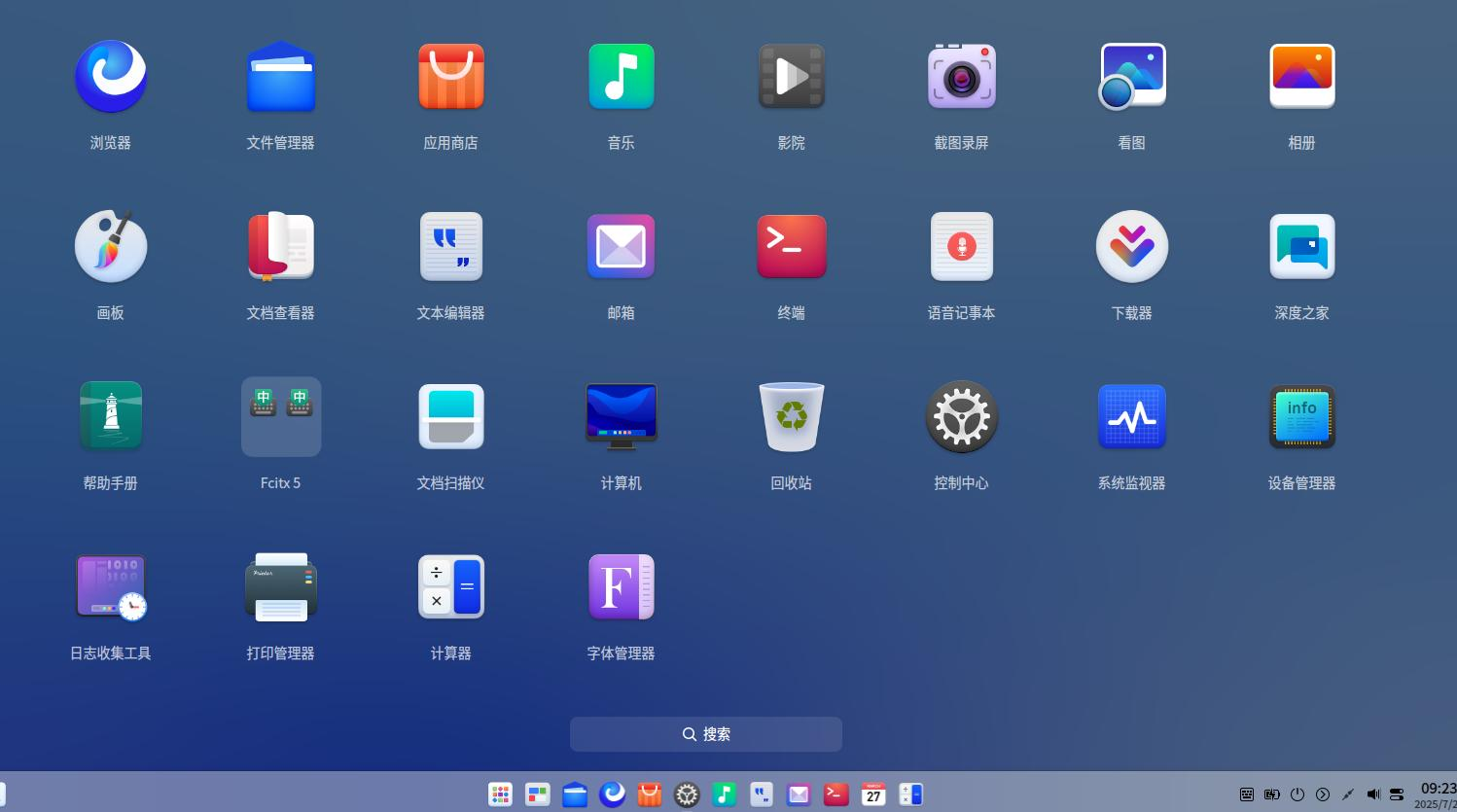
Task: Click the 搜索 search field
Action: pos(706,734)
